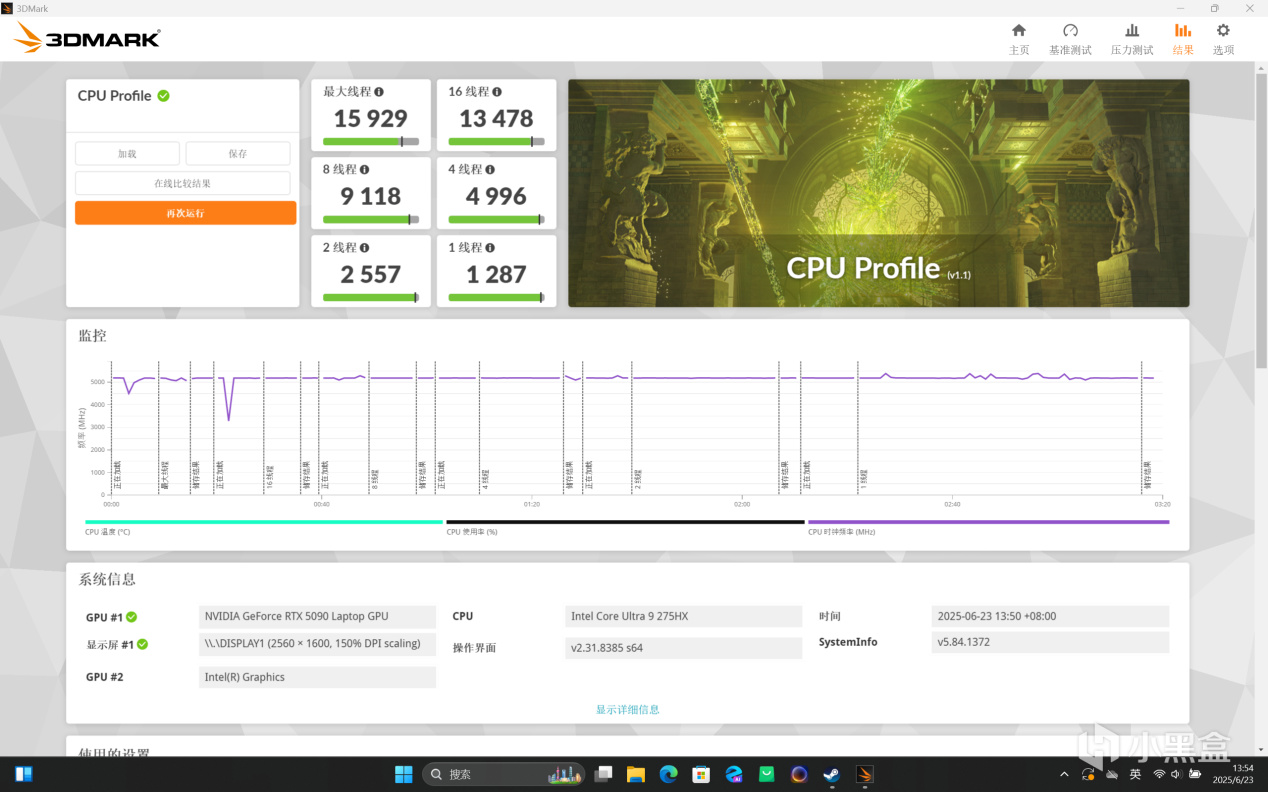Select the 结果 results tab
This screenshot has height=792, width=1268.
(1183, 39)
